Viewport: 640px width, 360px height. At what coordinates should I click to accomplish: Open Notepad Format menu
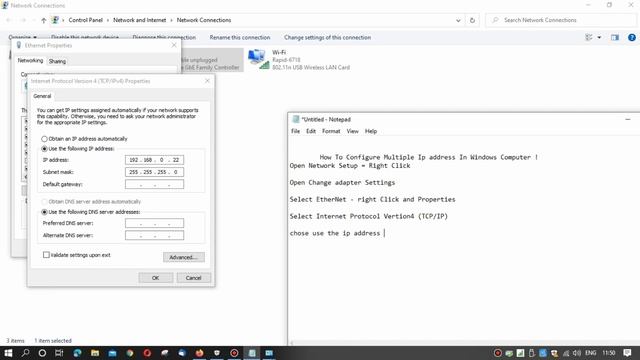tap(331, 131)
